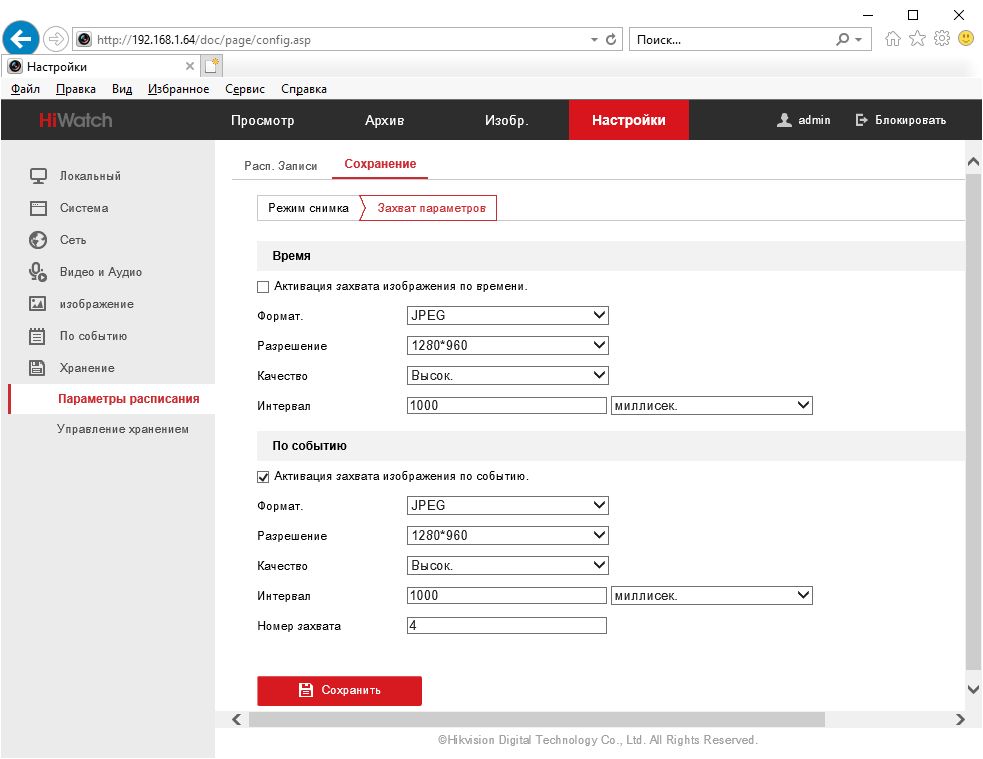Viewport: 983px width, 759px height.
Task: Click the horizontal scrollbar at page bottom
Action: pos(536,719)
